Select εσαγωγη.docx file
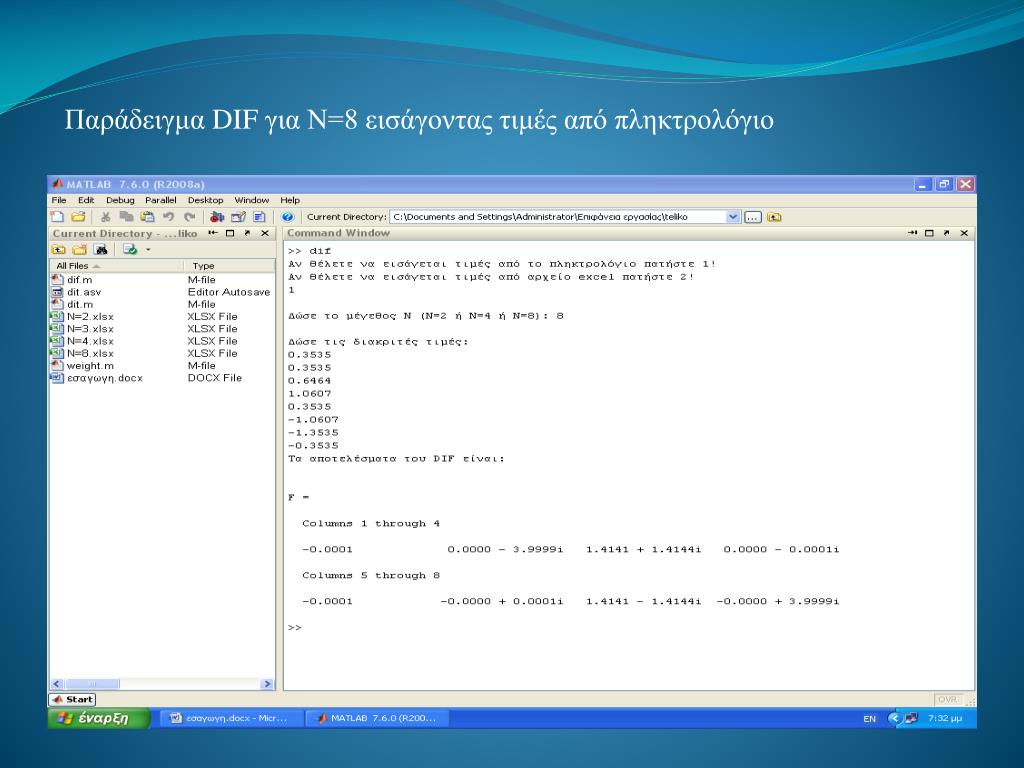The width and height of the screenshot is (1024, 768). (104, 378)
